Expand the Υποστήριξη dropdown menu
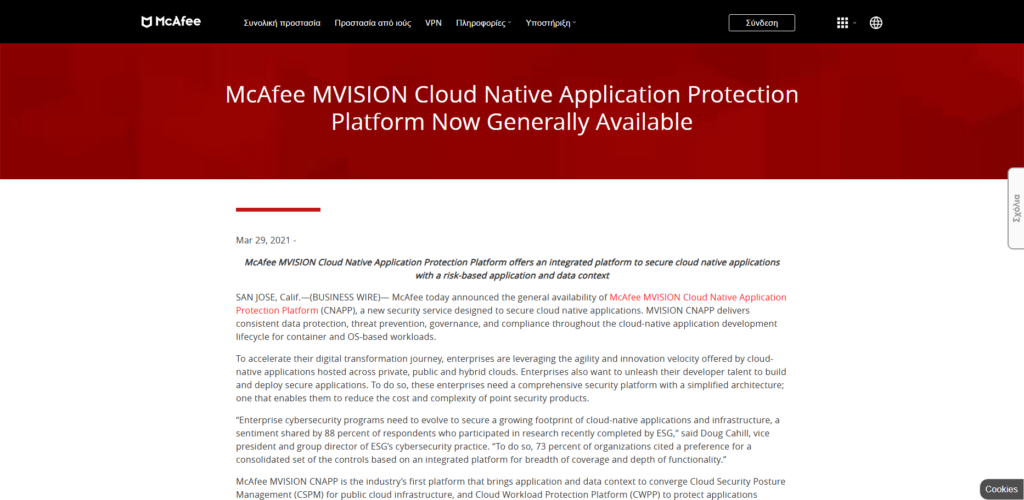Screen dimensions: 1024x500 (x=551, y=23)
